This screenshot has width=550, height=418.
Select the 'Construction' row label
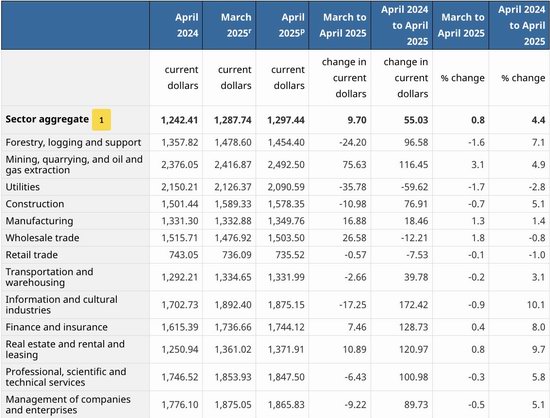[35, 204]
